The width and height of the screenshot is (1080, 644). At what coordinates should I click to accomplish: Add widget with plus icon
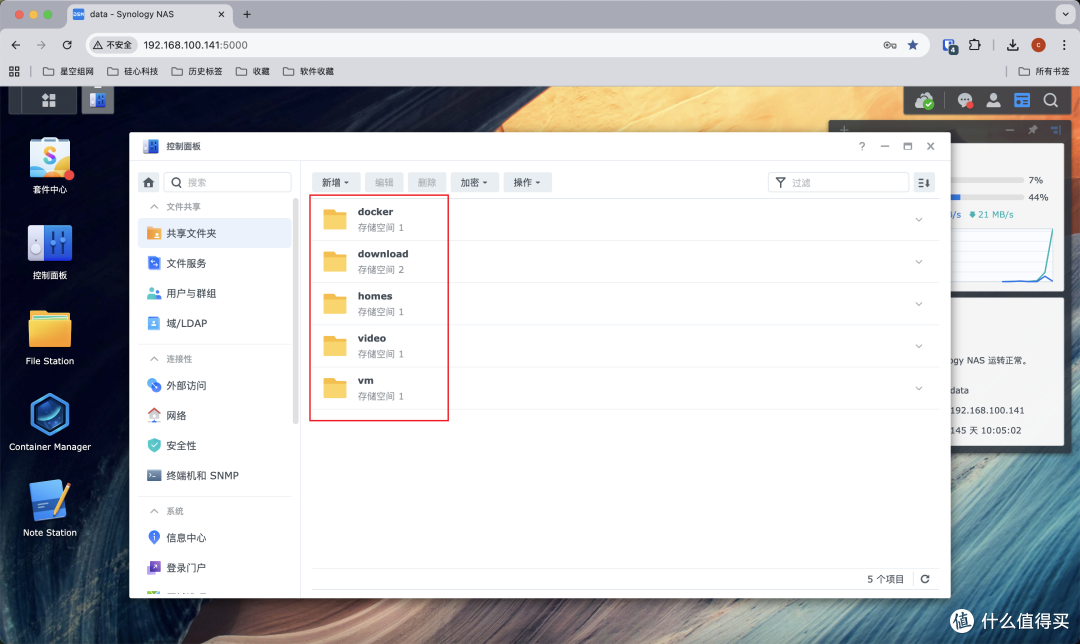(844, 129)
